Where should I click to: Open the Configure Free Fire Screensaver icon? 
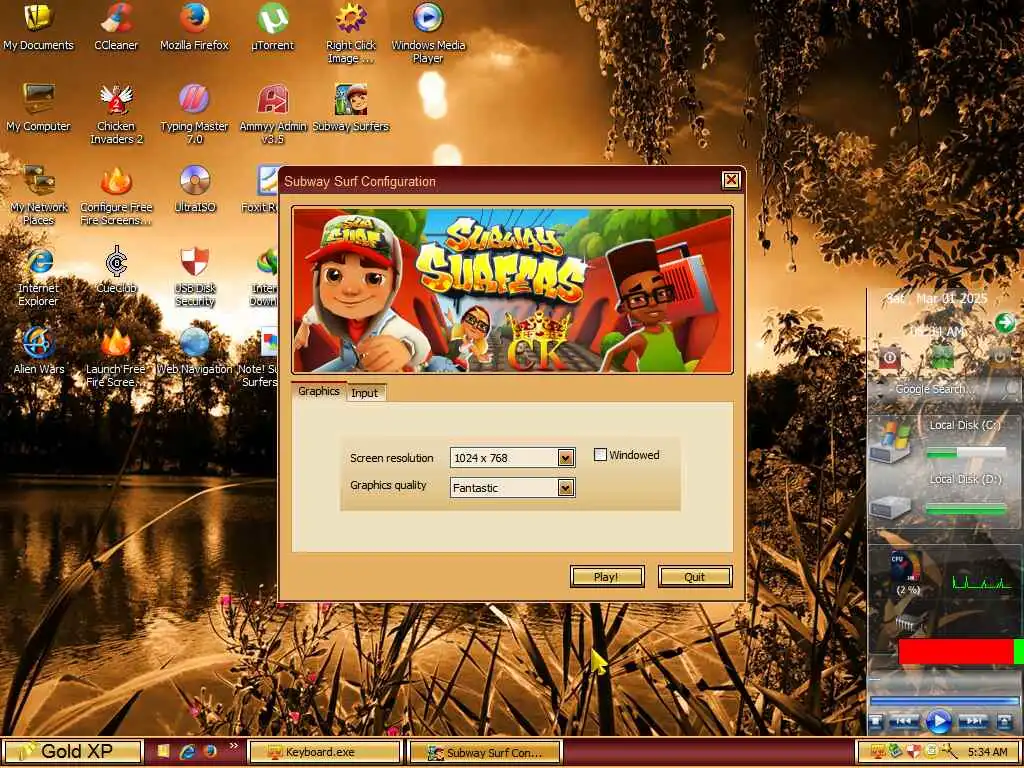coord(116,195)
